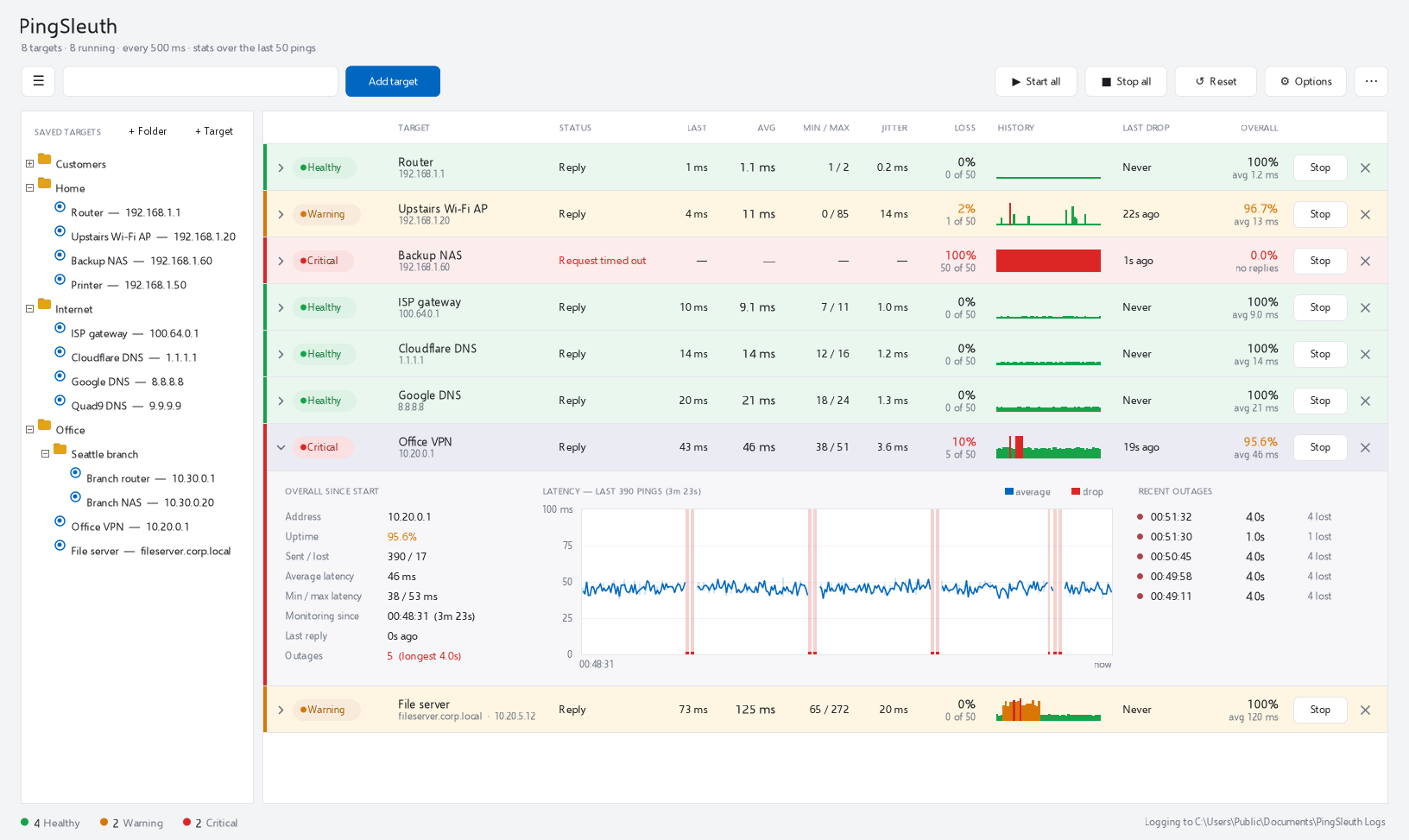Image resolution: width=1409 pixels, height=840 pixels.
Task: Reset the statistics with Reset button
Action: click(x=1216, y=81)
